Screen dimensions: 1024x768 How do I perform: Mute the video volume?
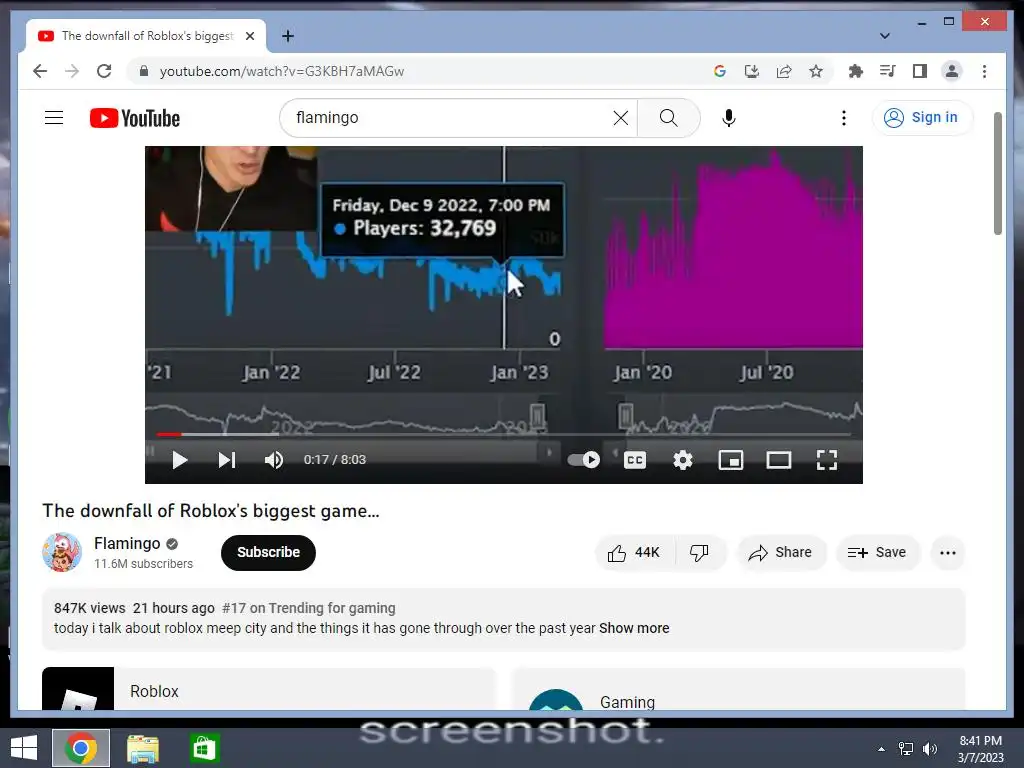(x=274, y=460)
